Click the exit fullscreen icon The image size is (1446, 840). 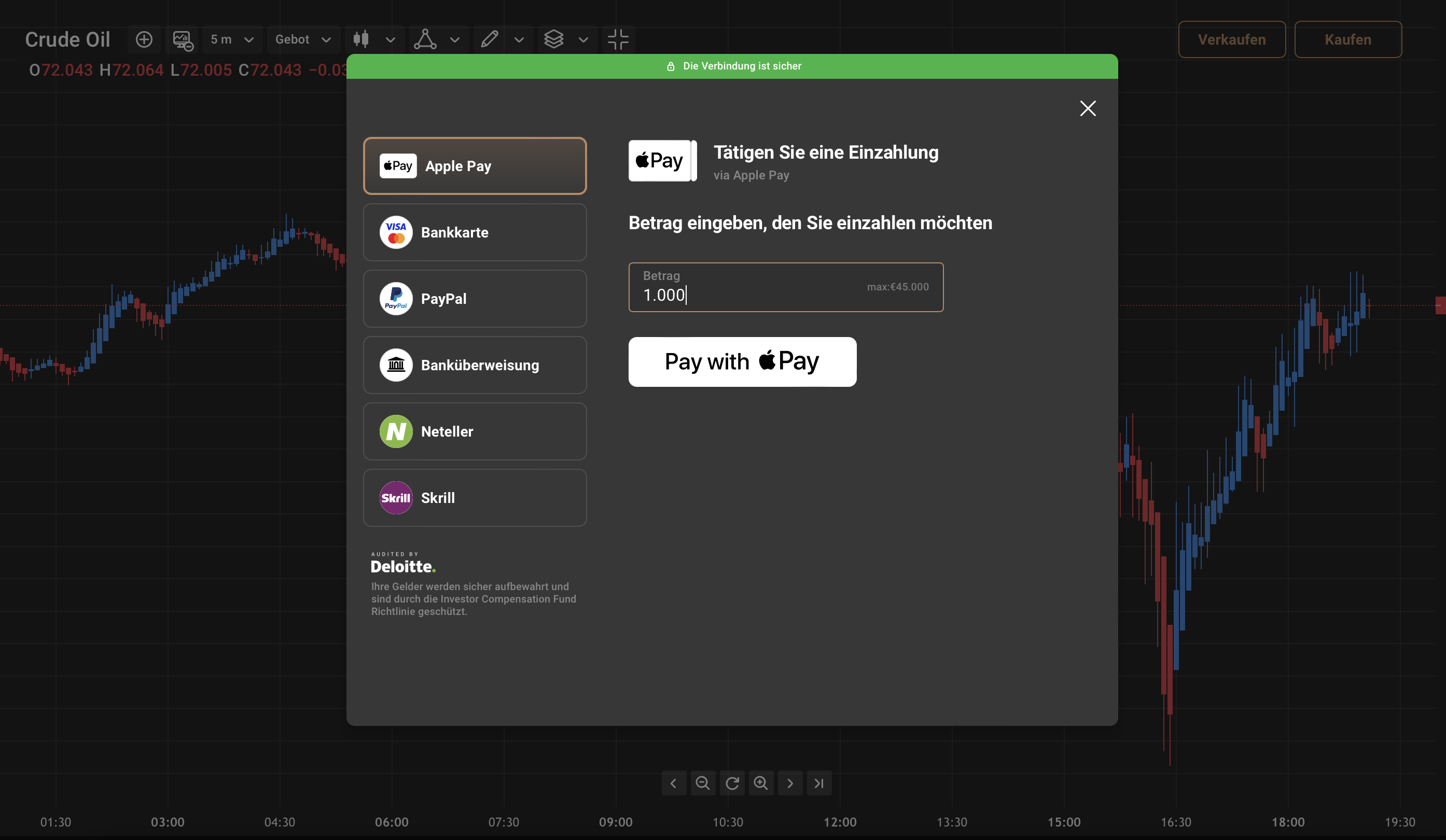[618, 39]
